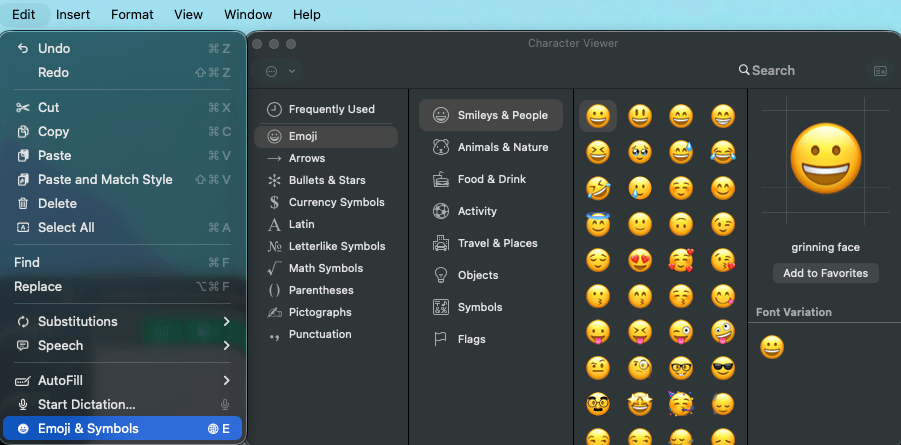Open the Objects subcategory
The height and width of the screenshot is (445, 901).
point(491,275)
